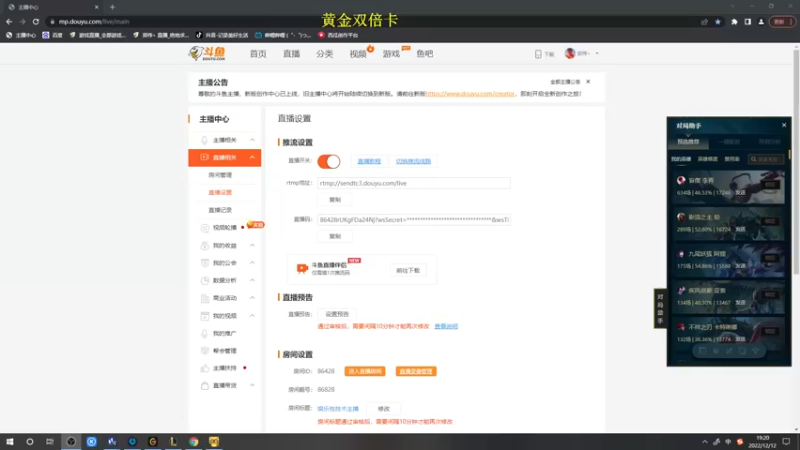Open 首页 in the top navigation
800x450 pixels.
(x=258, y=54)
